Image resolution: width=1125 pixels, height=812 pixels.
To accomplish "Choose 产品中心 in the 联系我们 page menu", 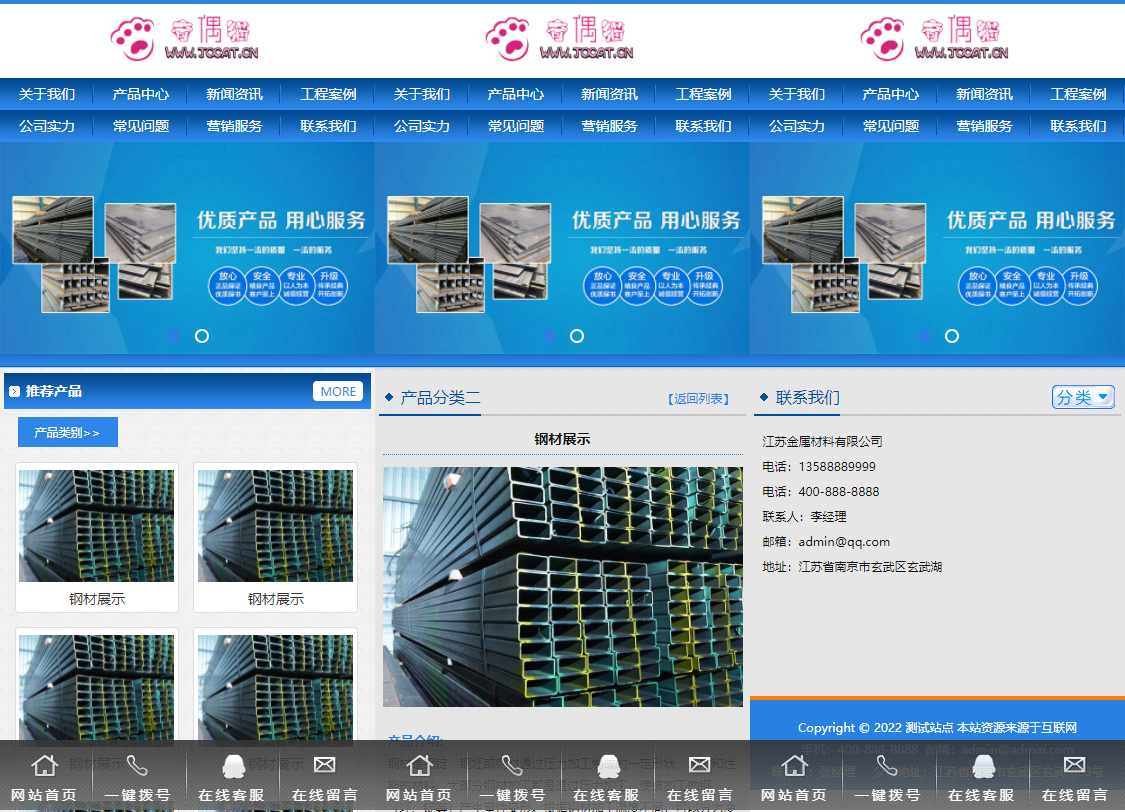I will click(890, 94).
